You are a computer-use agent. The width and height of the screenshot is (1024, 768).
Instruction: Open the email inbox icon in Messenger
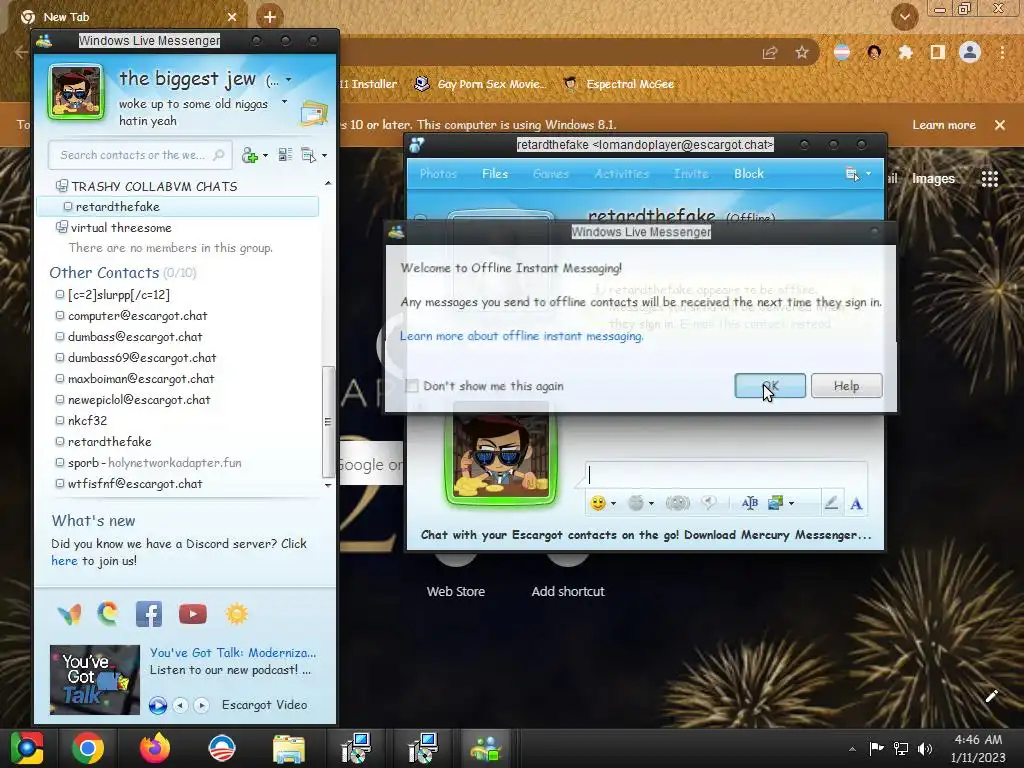pos(314,112)
